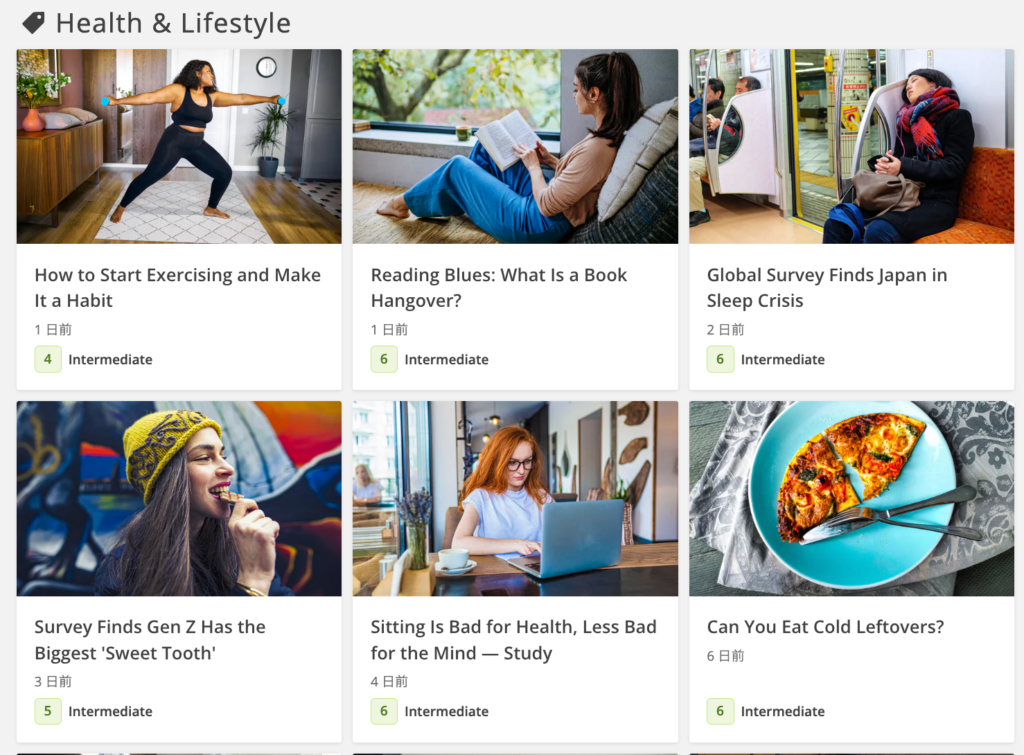Open the red-haired woman at laptop thumbnail
1024x755 pixels.
pos(515,498)
